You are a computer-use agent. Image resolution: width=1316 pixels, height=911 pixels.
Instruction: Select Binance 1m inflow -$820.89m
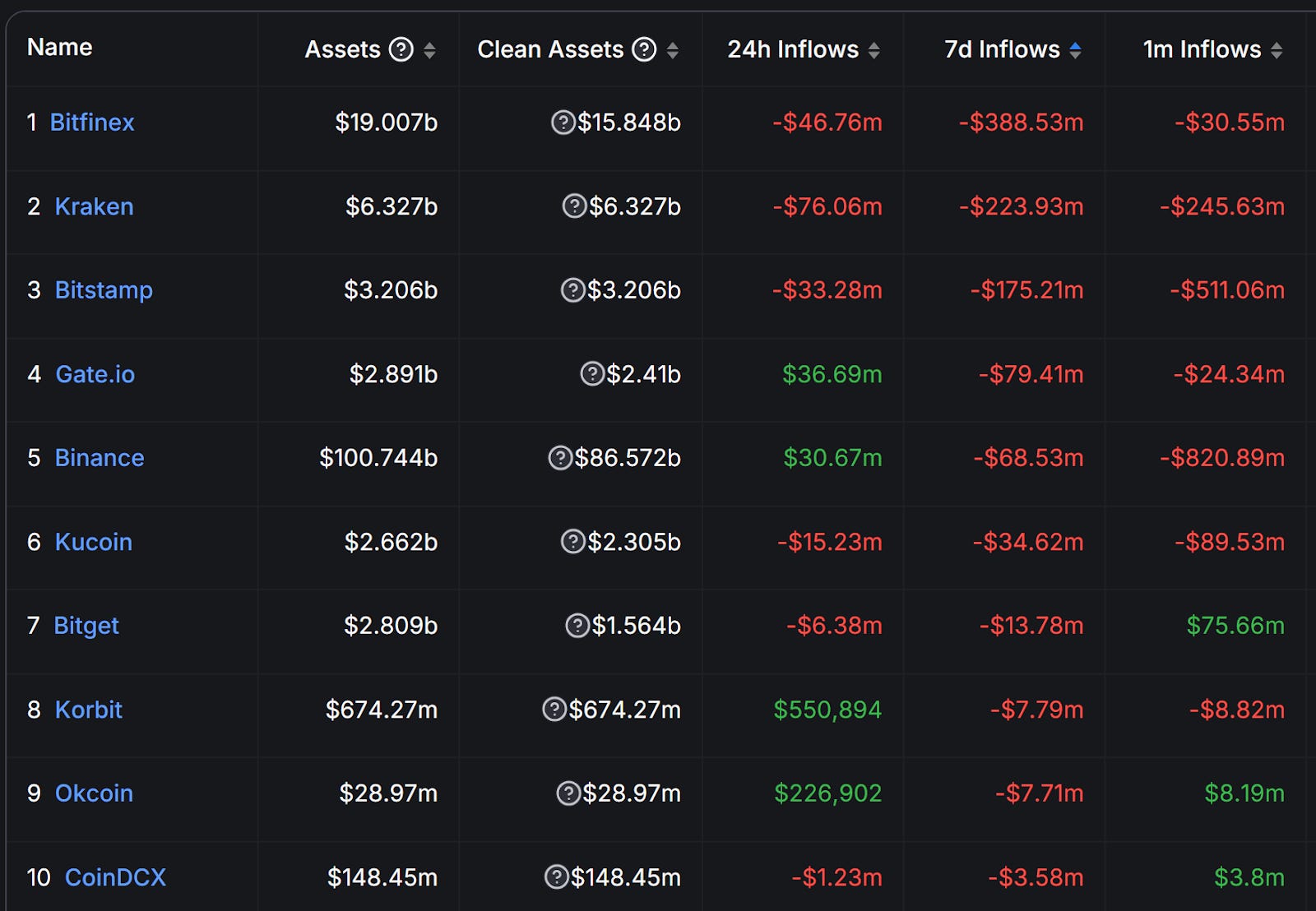[x=1222, y=458]
